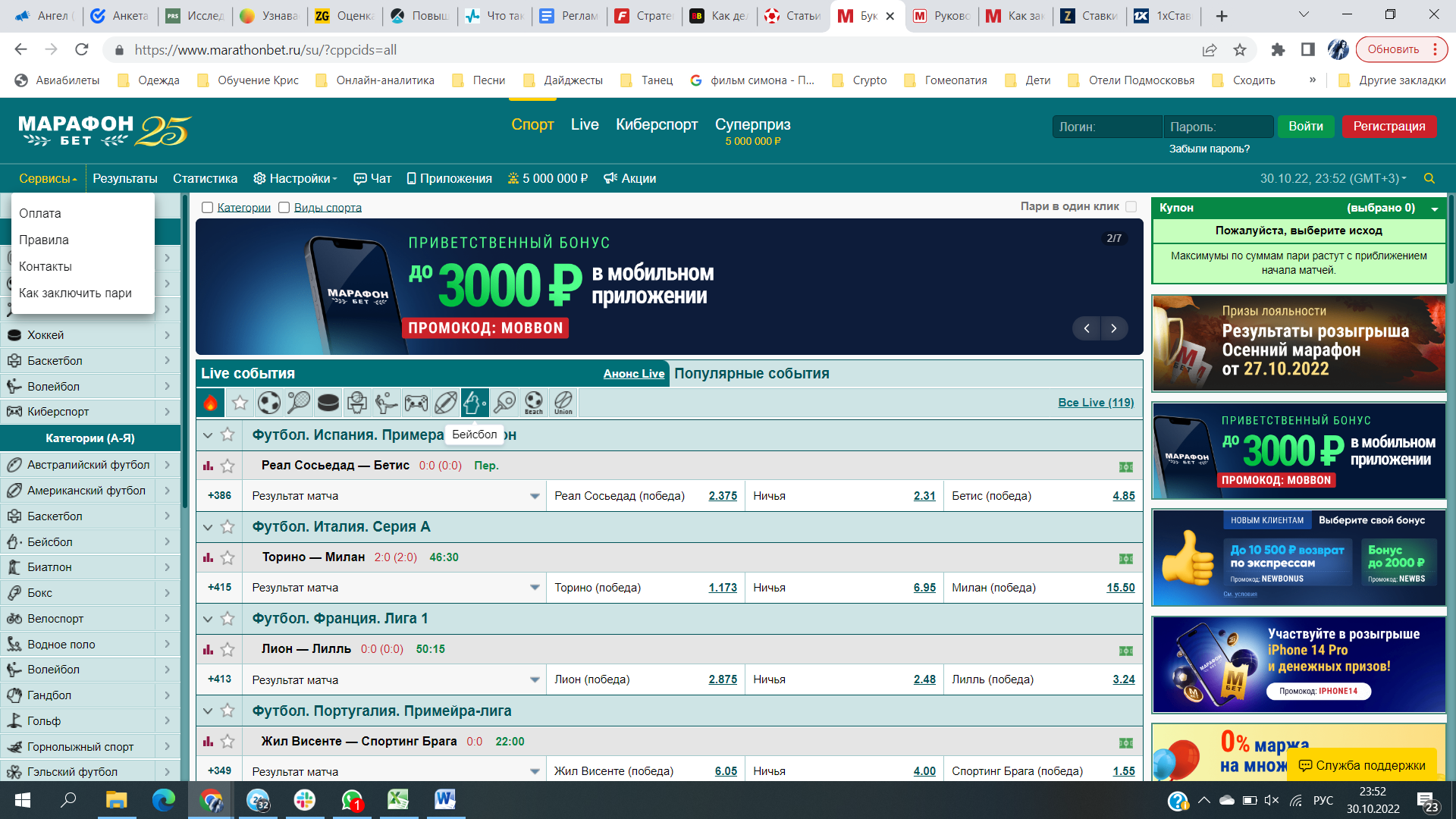1456x819 pixels.
Task: Tick the Категории checkbox
Action: (207, 208)
